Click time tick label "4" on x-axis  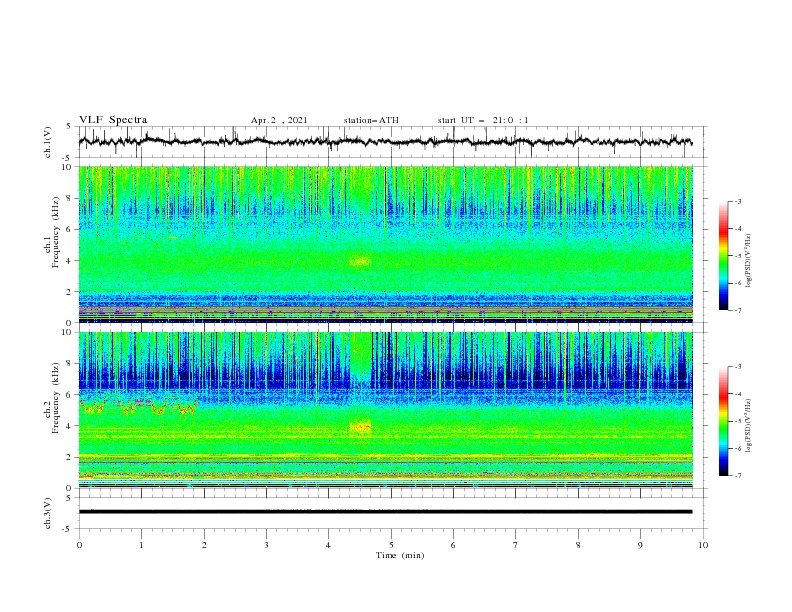coord(328,545)
